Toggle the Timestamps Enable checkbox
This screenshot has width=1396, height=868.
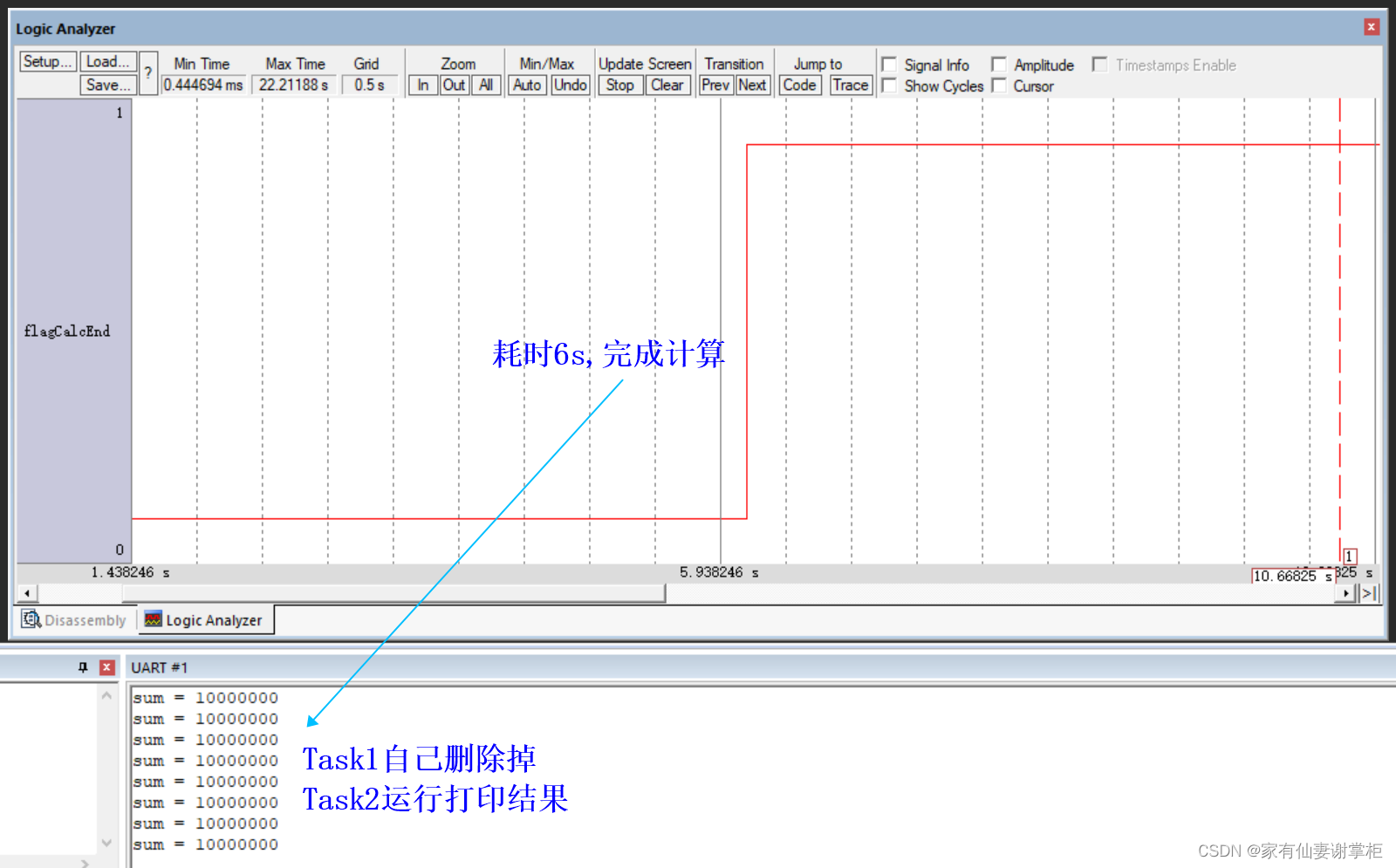pos(1099,65)
